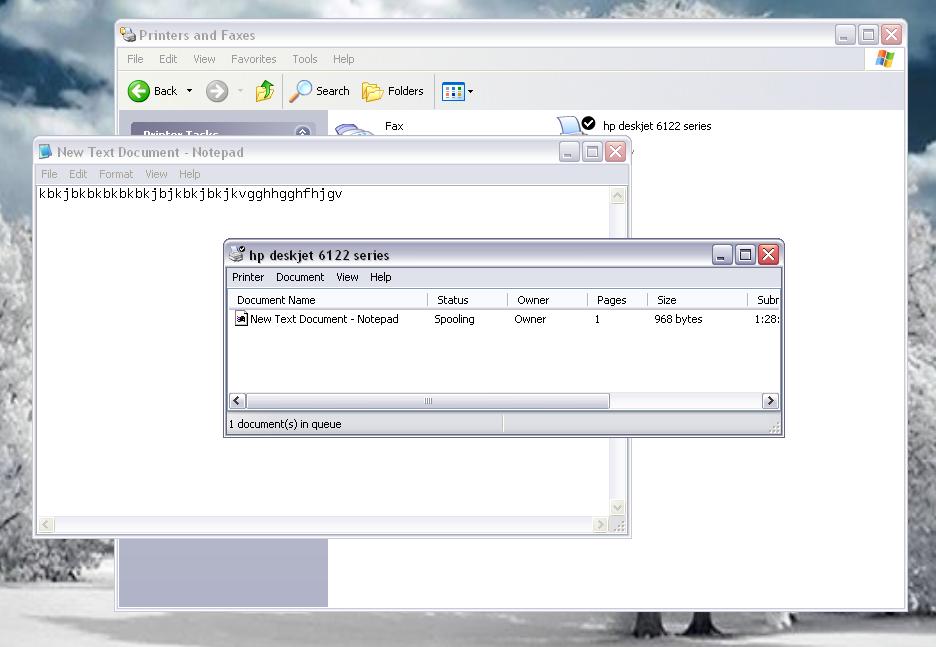Viewport: 936px width, 647px height.
Task: Sort by the Owner column header
Action: [x=547, y=300]
